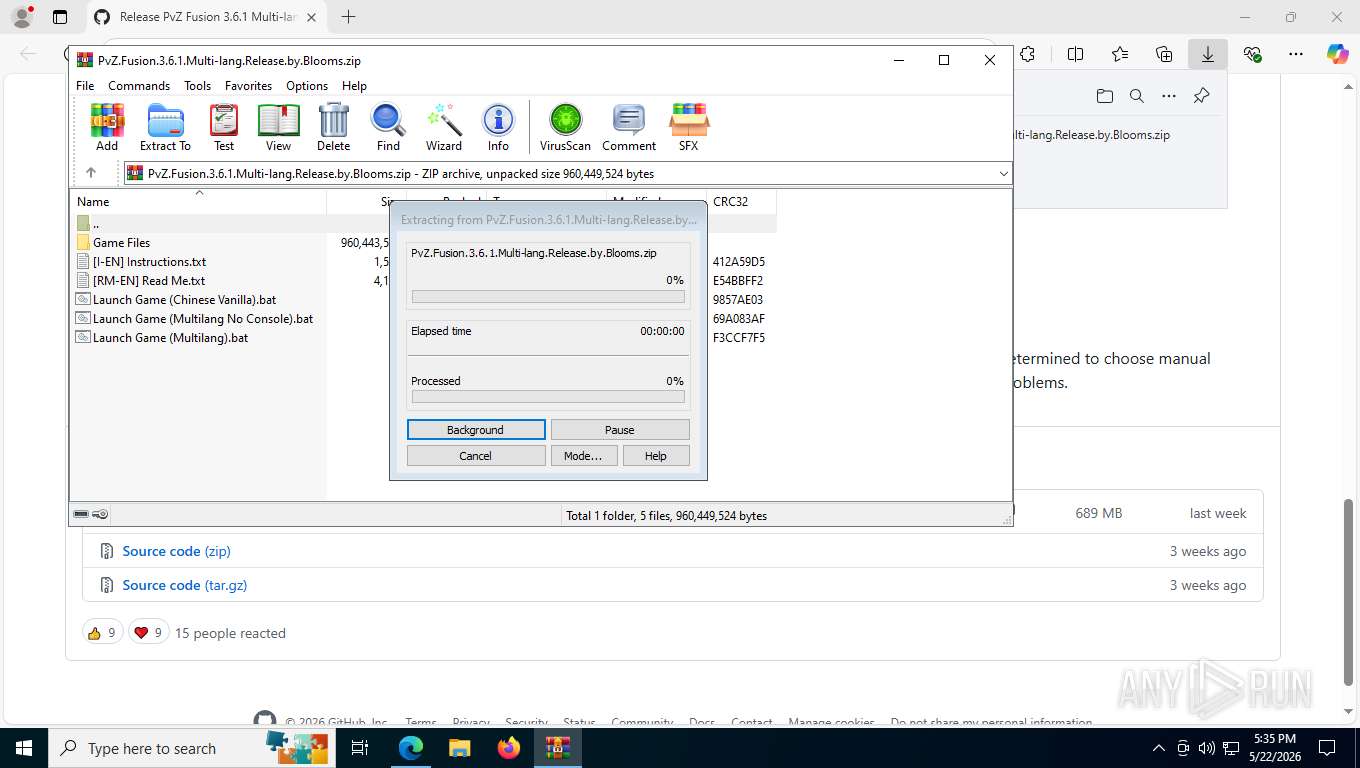The image size is (1360, 768).
Task: Open Microsoft Edge taskbar icon
Action: tap(410, 748)
